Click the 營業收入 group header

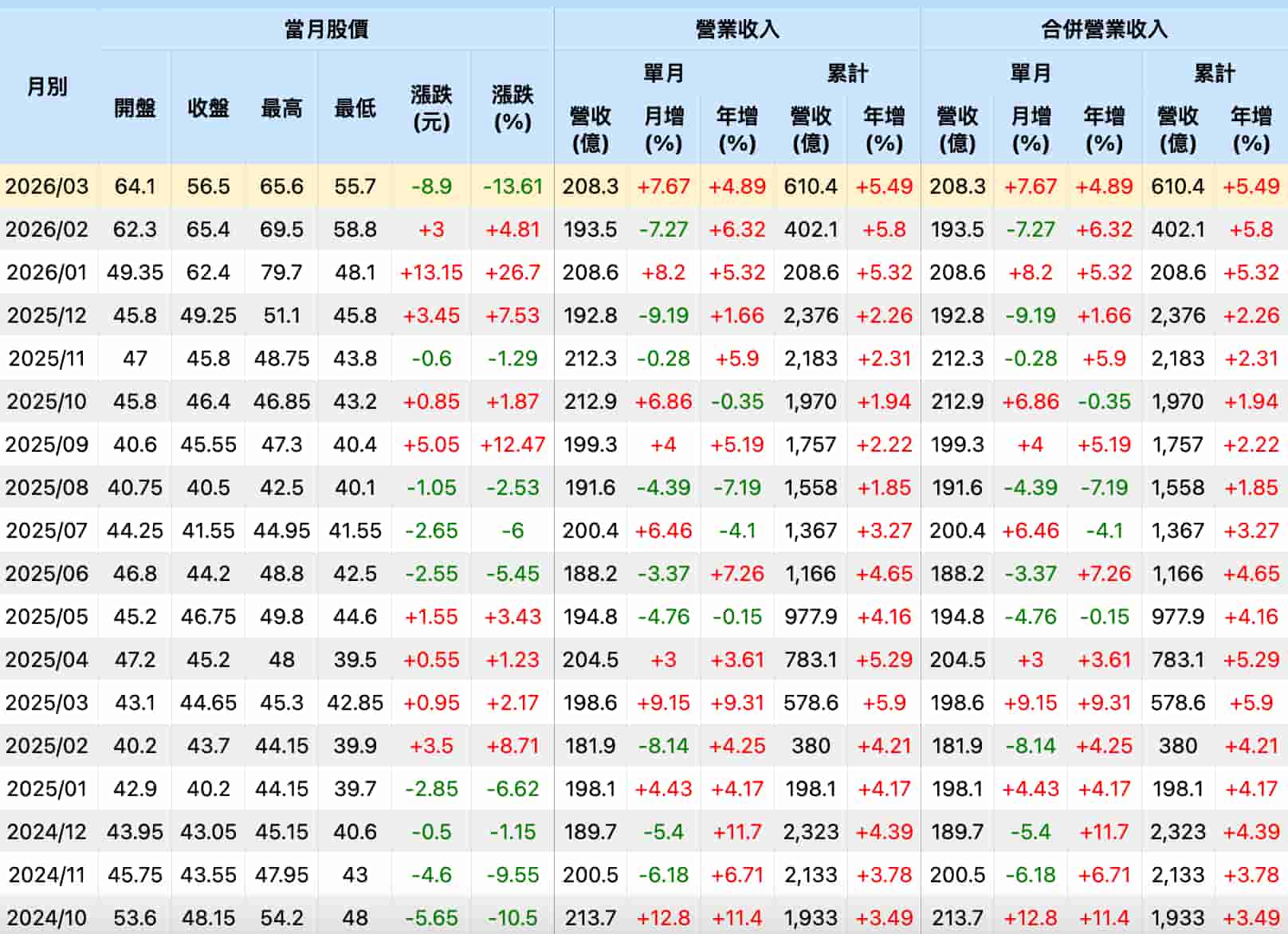tap(737, 29)
